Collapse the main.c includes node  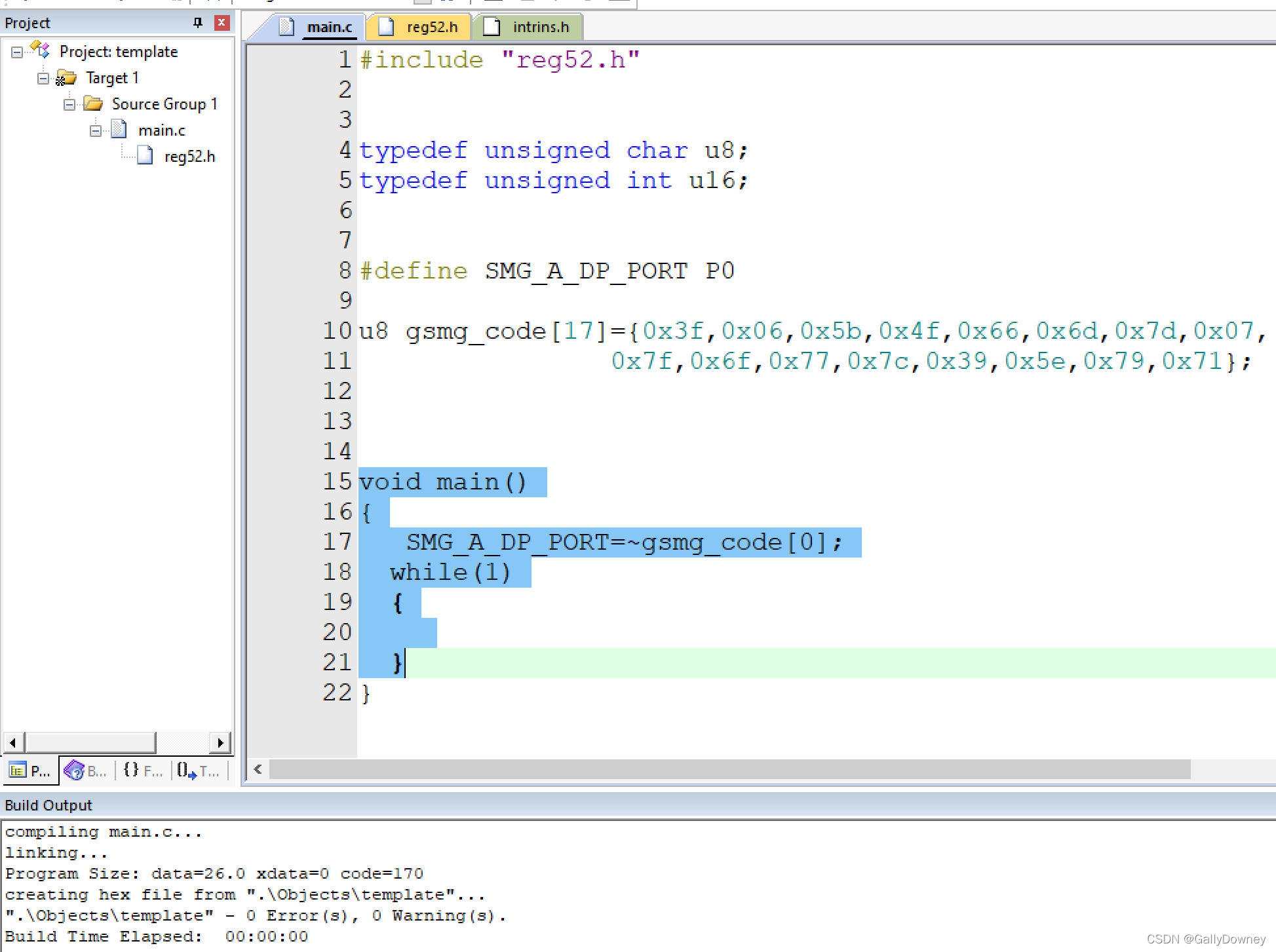[96, 130]
